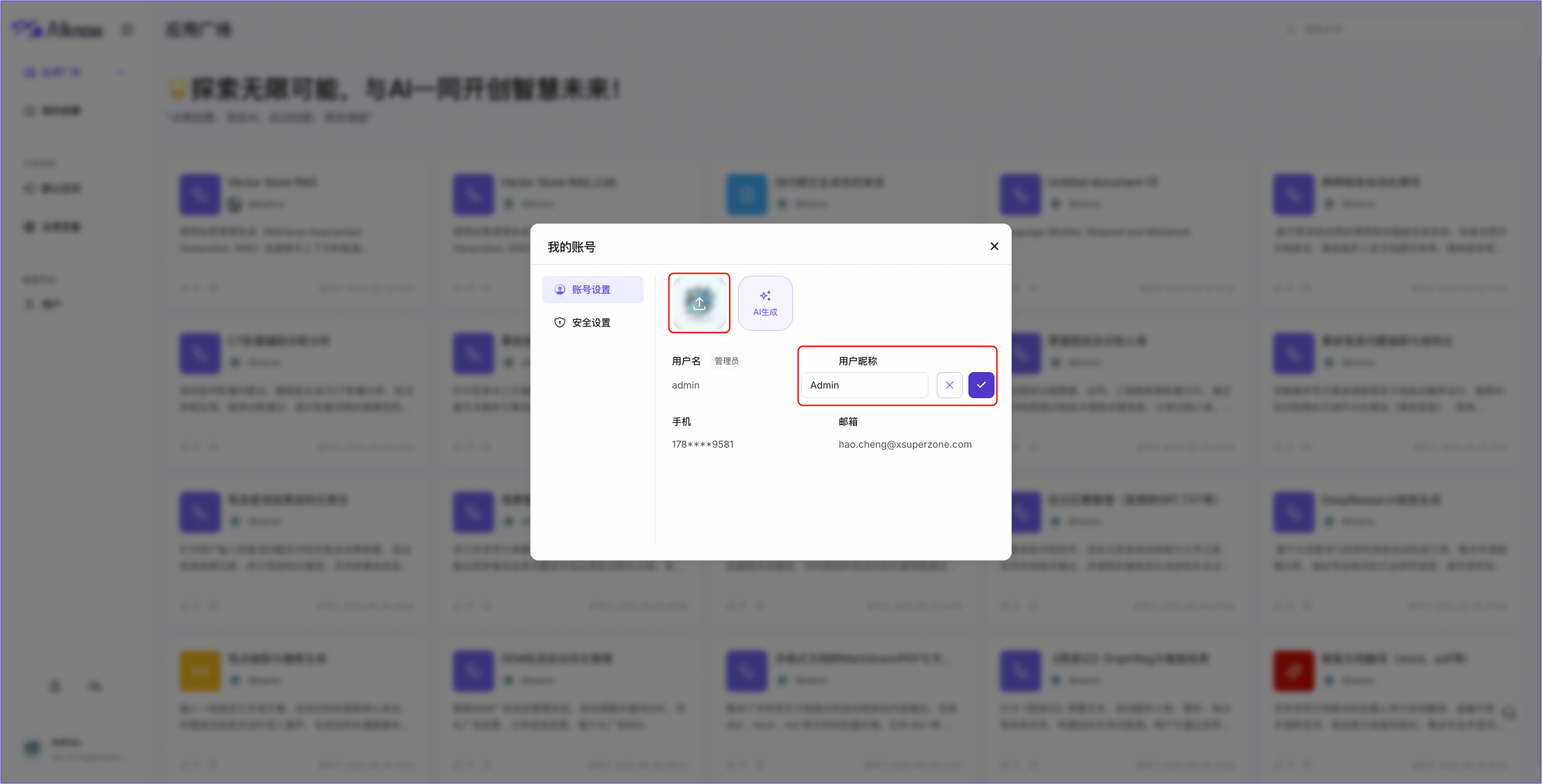Click the search icon in the top right
The height and width of the screenshot is (784, 1542).
1290,29
